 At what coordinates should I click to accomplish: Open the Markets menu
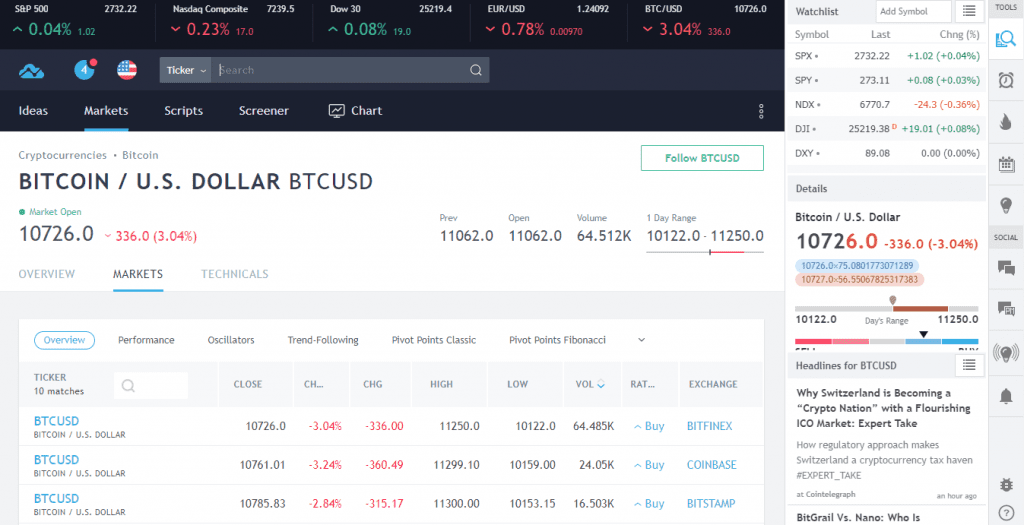(106, 110)
